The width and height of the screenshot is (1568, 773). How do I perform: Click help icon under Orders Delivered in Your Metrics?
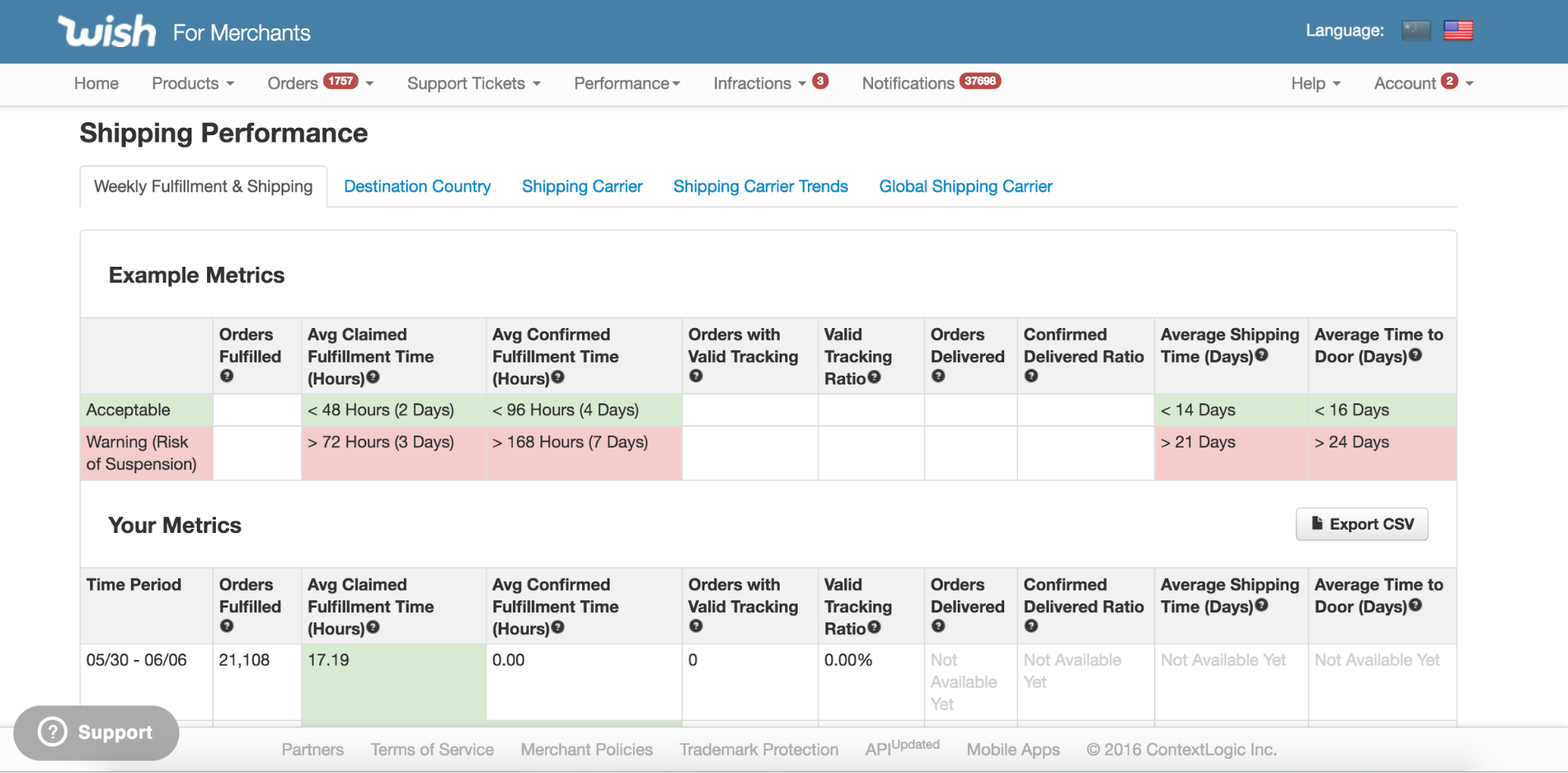point(938,626)
